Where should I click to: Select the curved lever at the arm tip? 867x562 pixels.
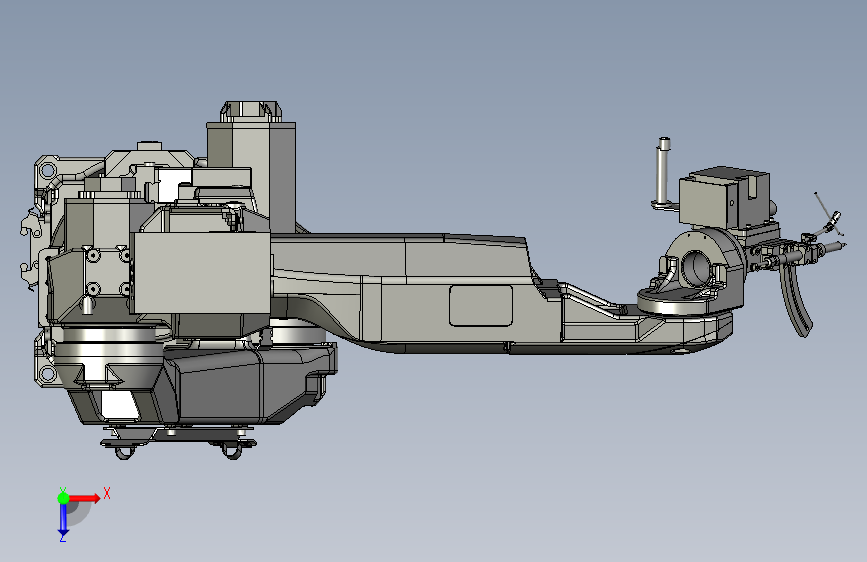pos(796,300)
